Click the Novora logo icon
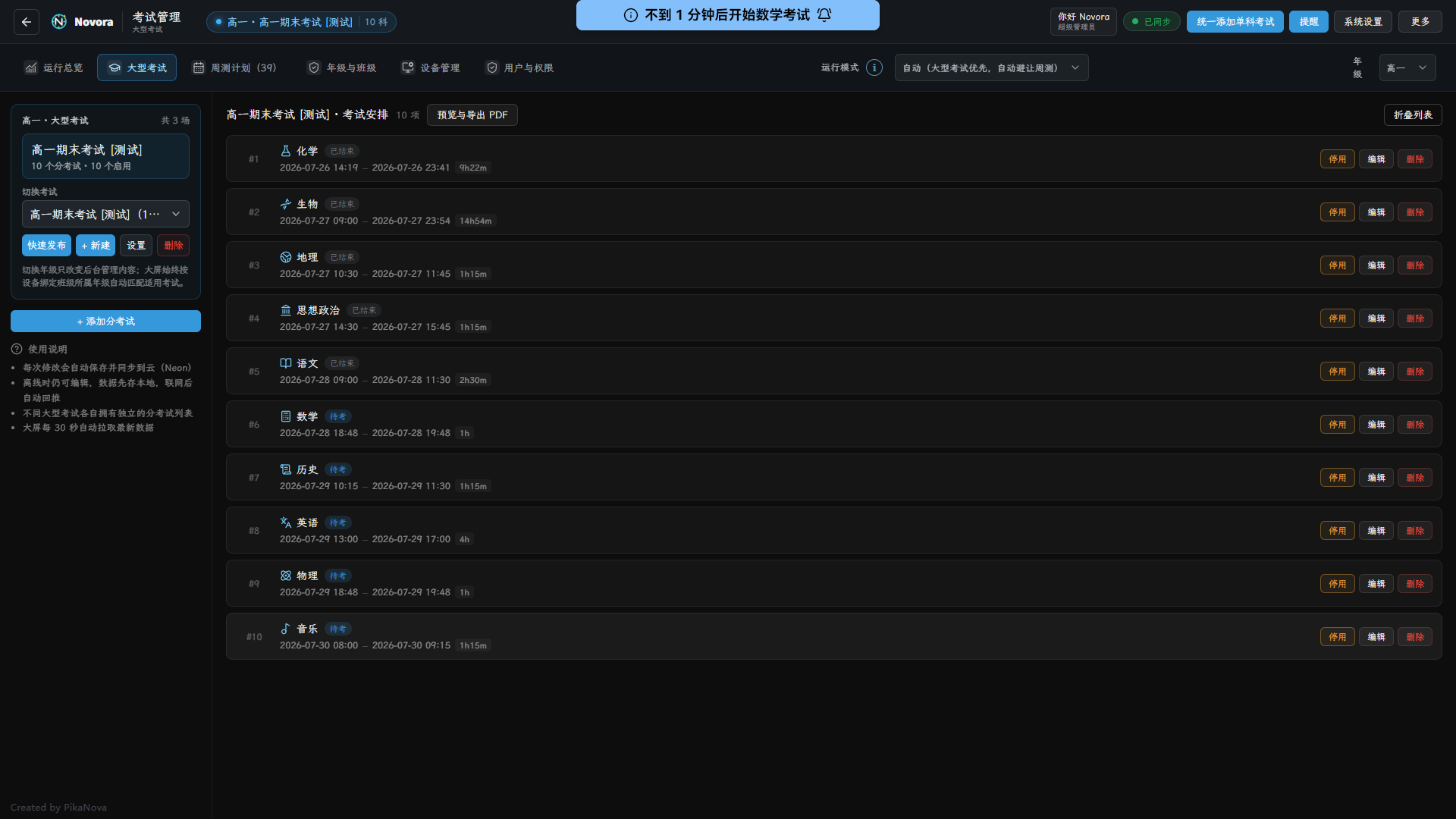The width and height of the screenshot is (1456, 819). tap(59, 22)
